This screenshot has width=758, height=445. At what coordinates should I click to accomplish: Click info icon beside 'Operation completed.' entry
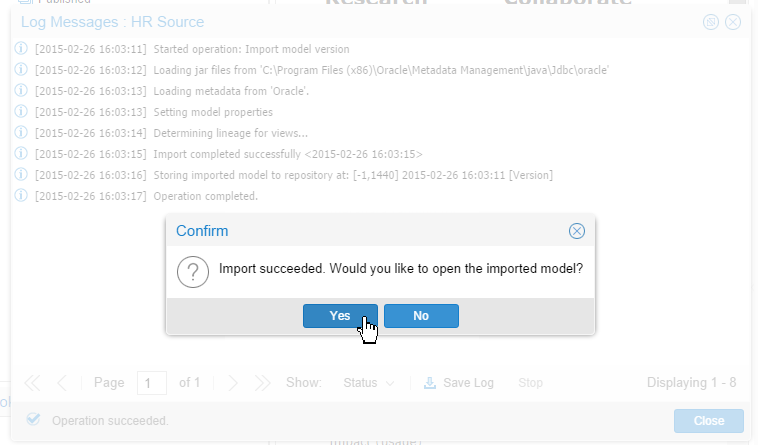pos(21,196)
